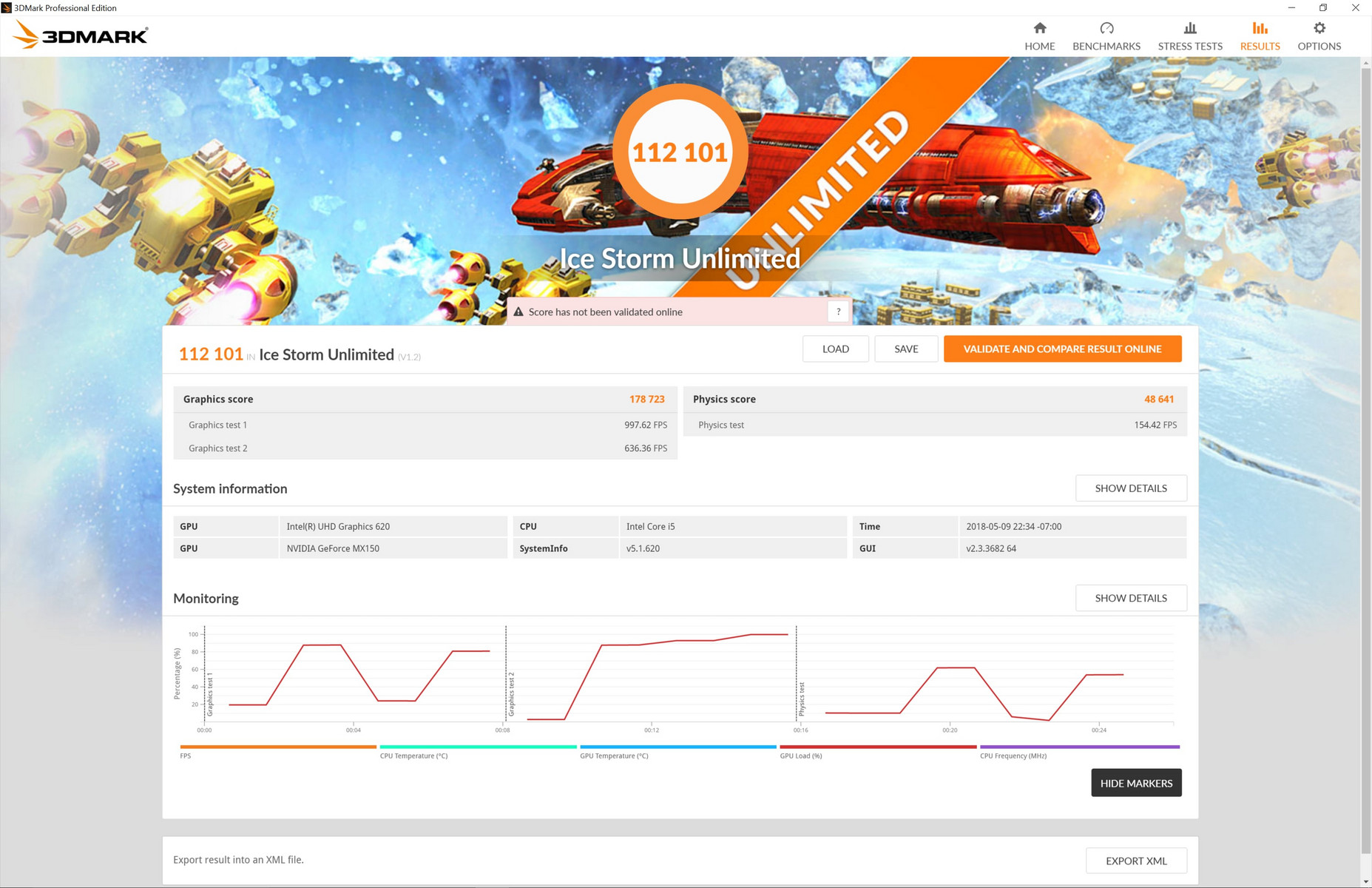Click the Home icon in navigation
This screenshot has width=1372, height=888.
[1039, 28]
